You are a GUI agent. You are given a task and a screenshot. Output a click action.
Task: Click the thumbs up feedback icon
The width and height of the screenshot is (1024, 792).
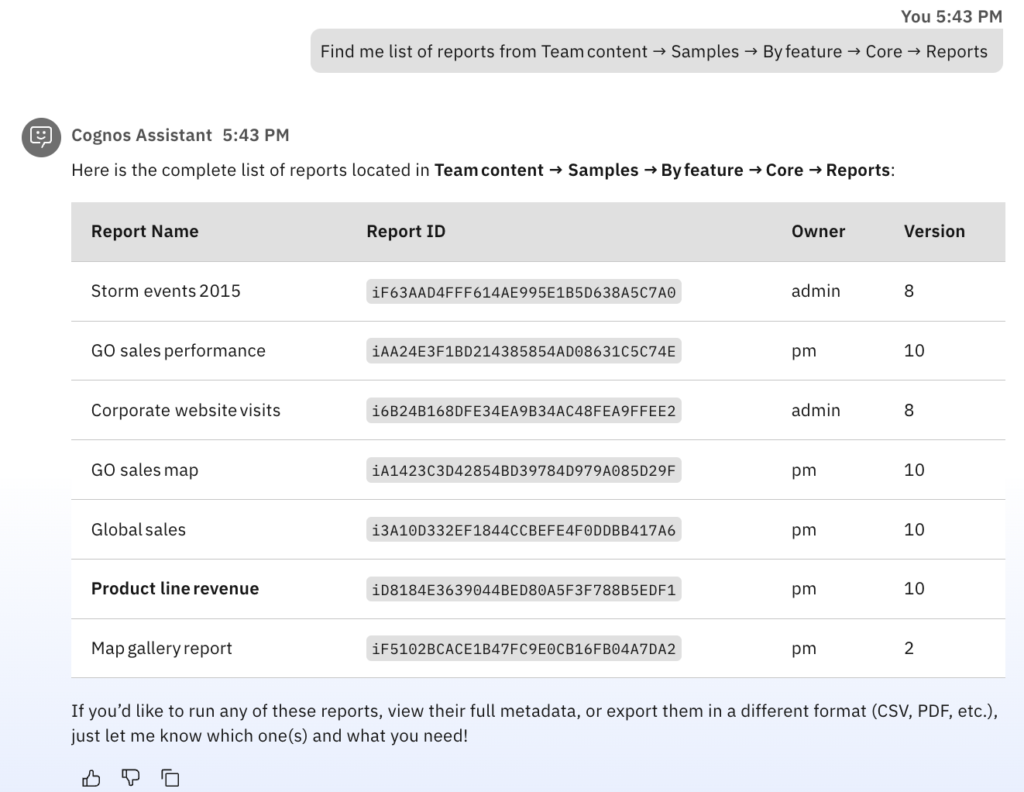[x=91, y=777]
